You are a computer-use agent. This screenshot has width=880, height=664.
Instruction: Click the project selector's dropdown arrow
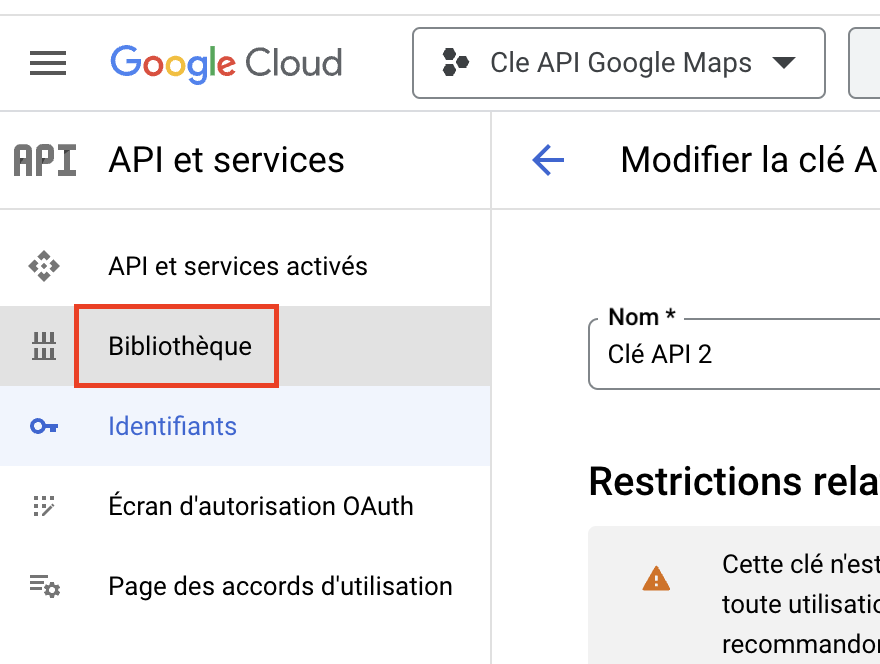784,64
